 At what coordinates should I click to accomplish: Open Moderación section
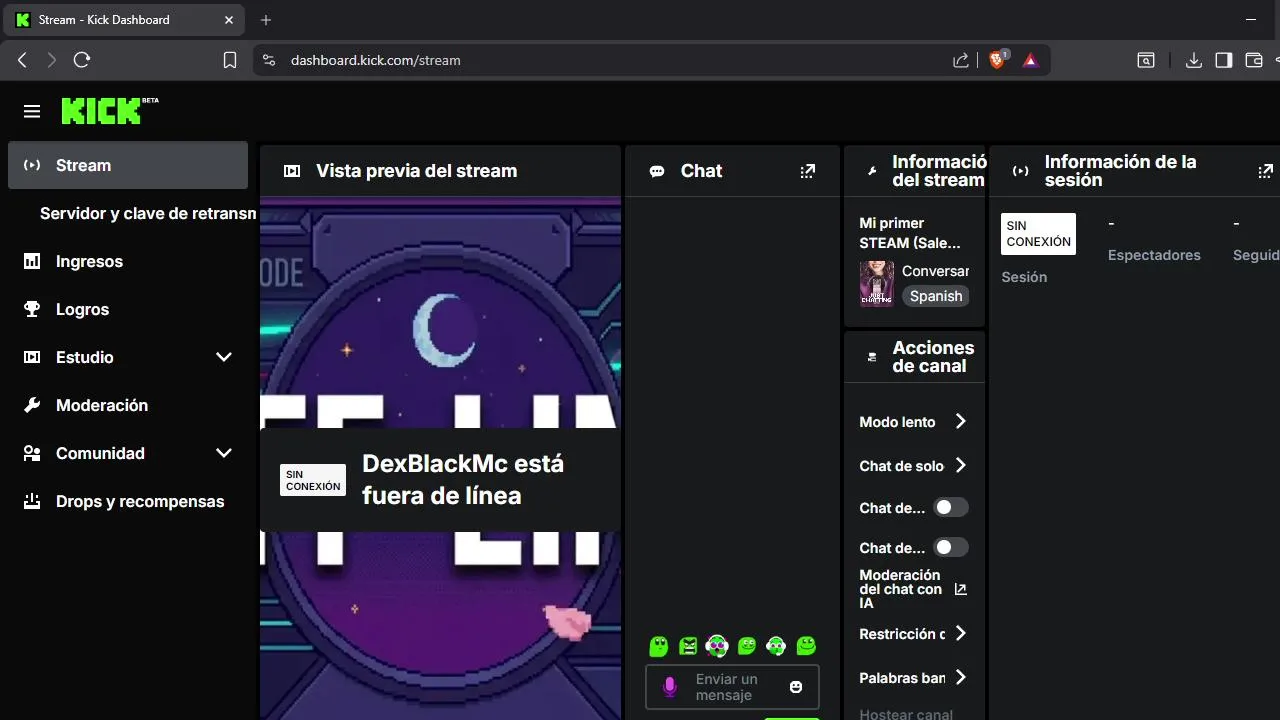pos(128,405)
